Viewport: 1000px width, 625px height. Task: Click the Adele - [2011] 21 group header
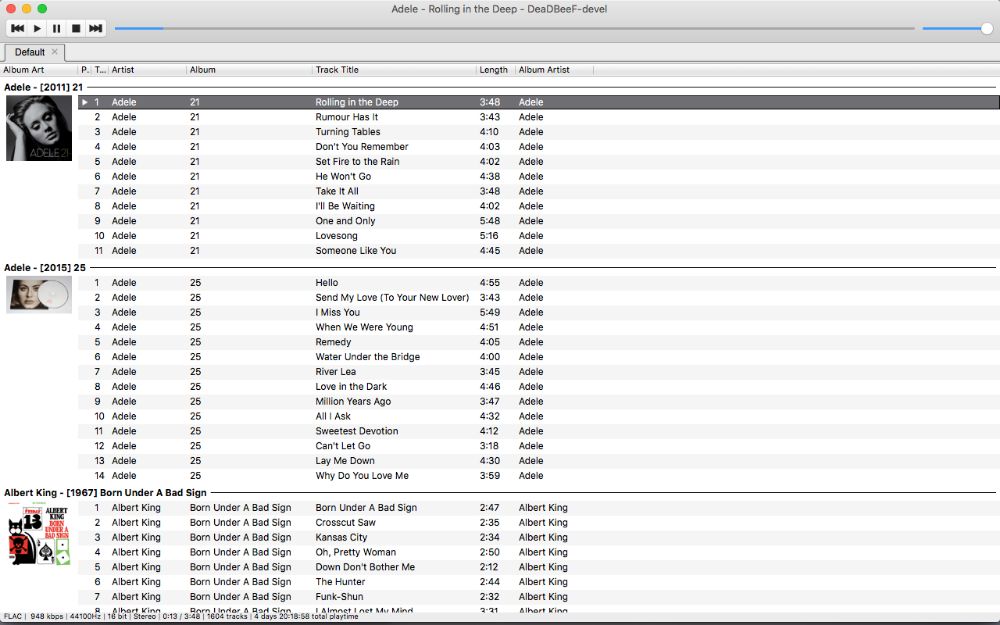[43, 87]
